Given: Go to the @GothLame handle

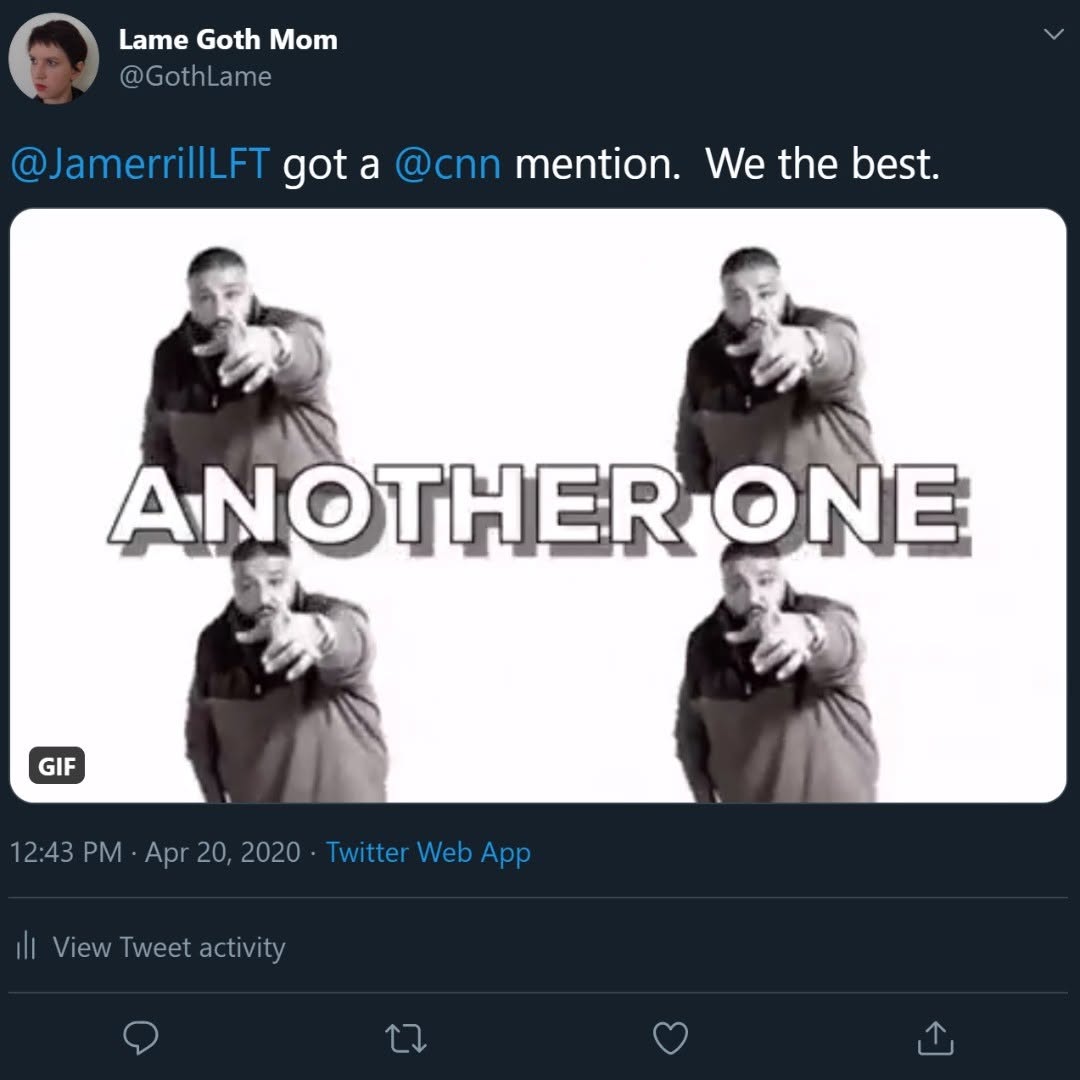Looking at the screenshot, I should 195,77.
